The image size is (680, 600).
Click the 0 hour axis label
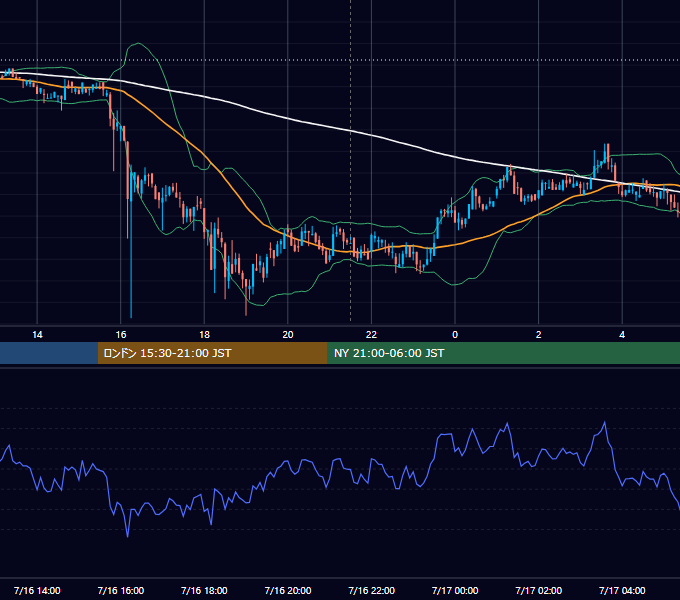455,335
